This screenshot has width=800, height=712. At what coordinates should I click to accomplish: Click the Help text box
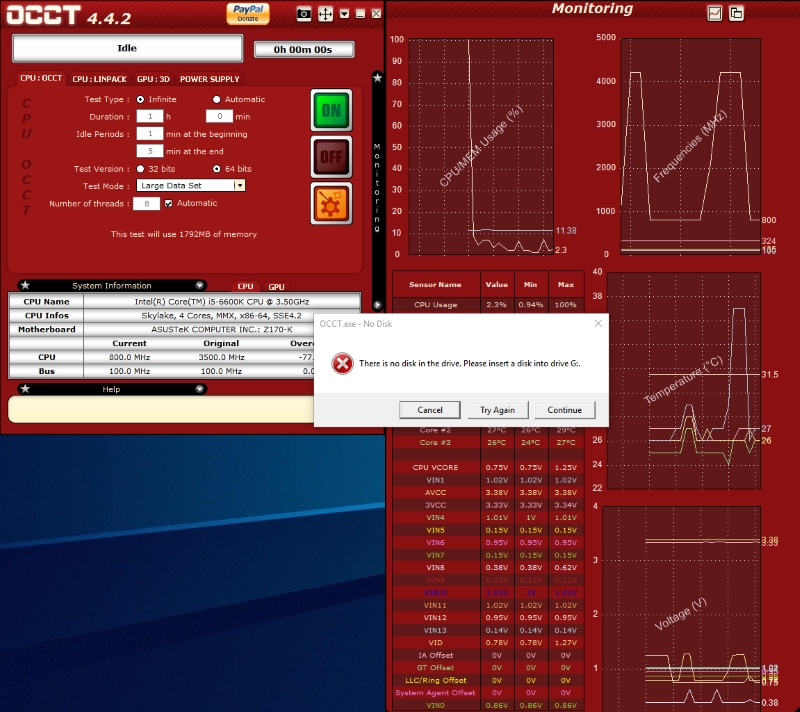click(x=161, y=409)
